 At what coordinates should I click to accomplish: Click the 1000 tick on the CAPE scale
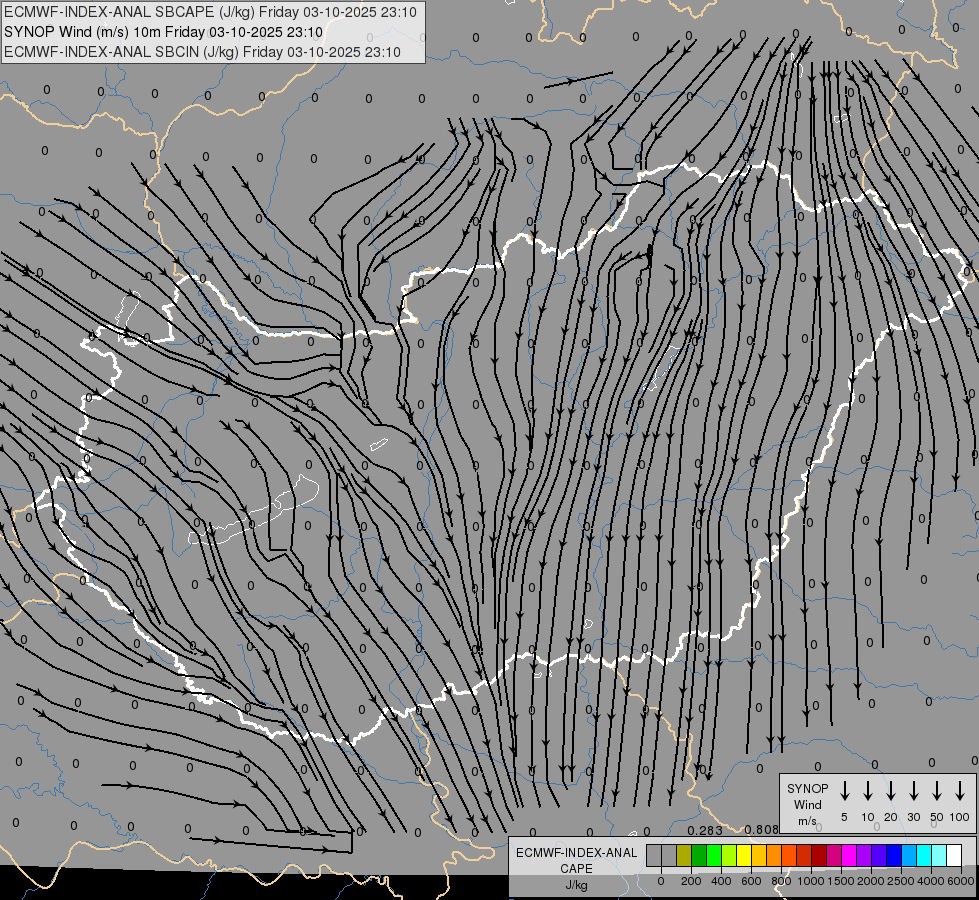pos(811,881)
